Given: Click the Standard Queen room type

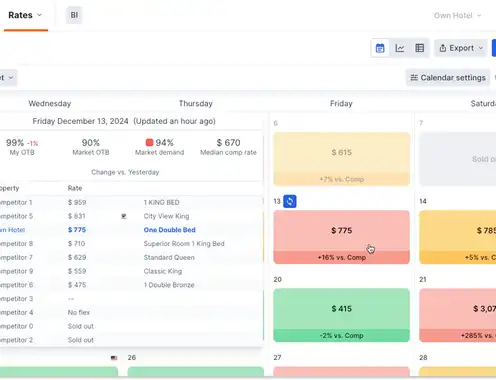Looking at the screenshot, I should point(169,257).
